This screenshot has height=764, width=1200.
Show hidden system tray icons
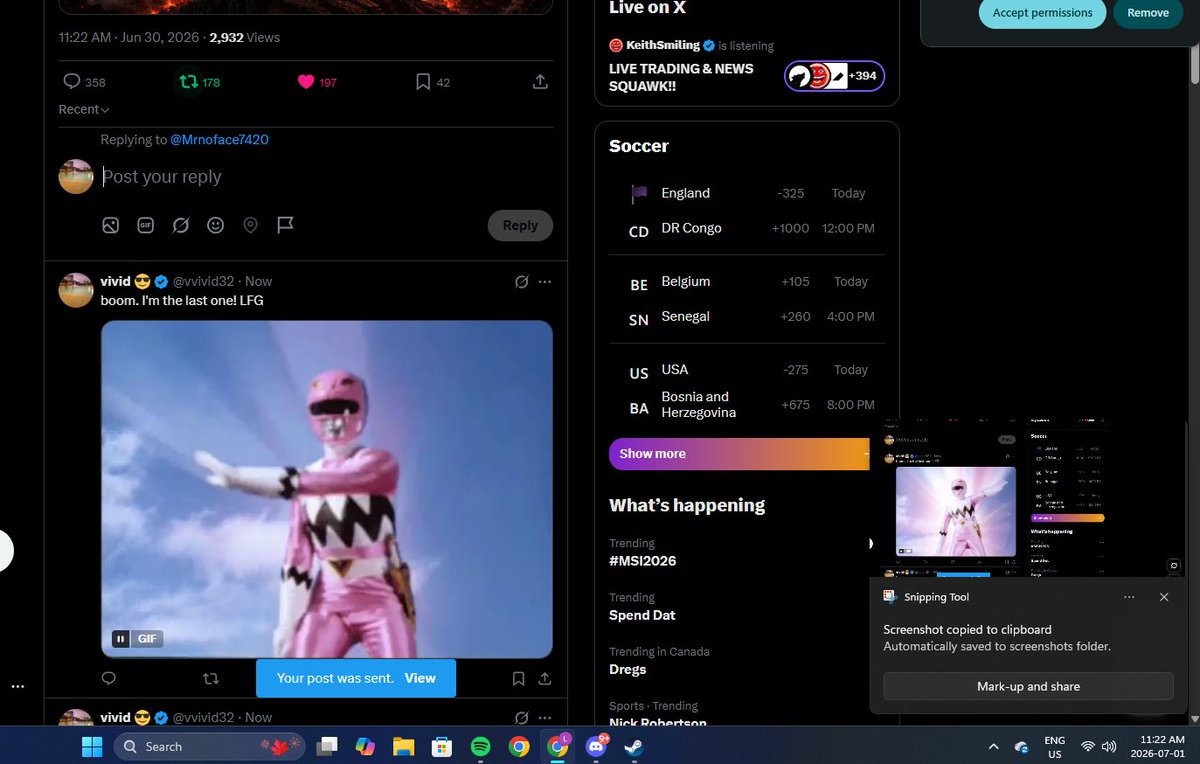994,747
